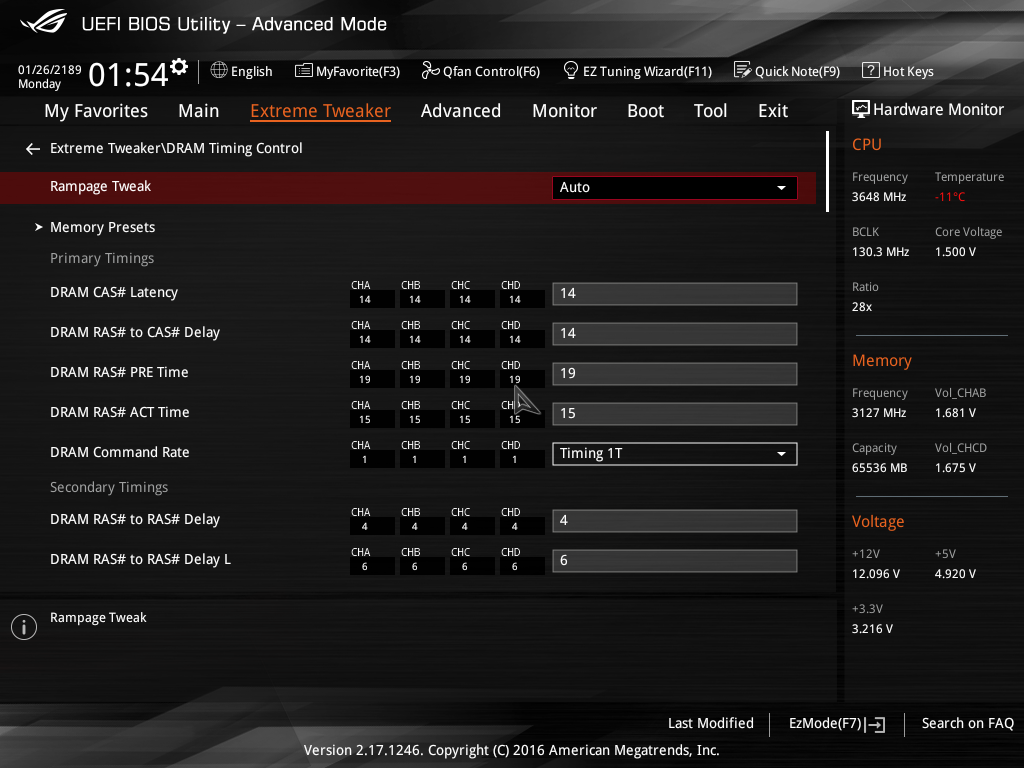Click the ROG logo icon

coord(43,22)
